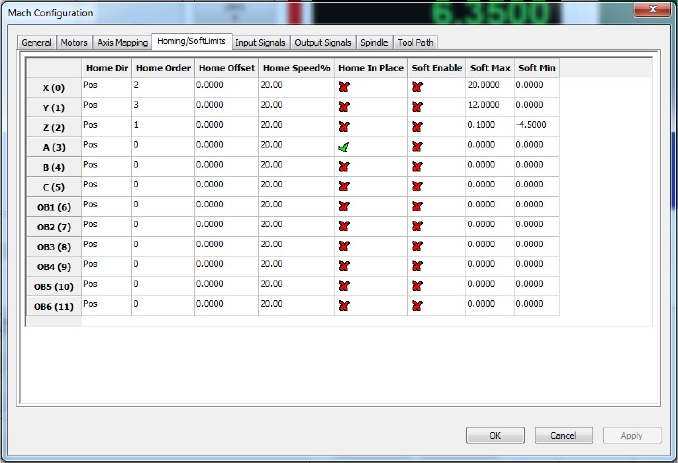Select the Home Dir cell for Z (2)

click(x=106, y=127)
